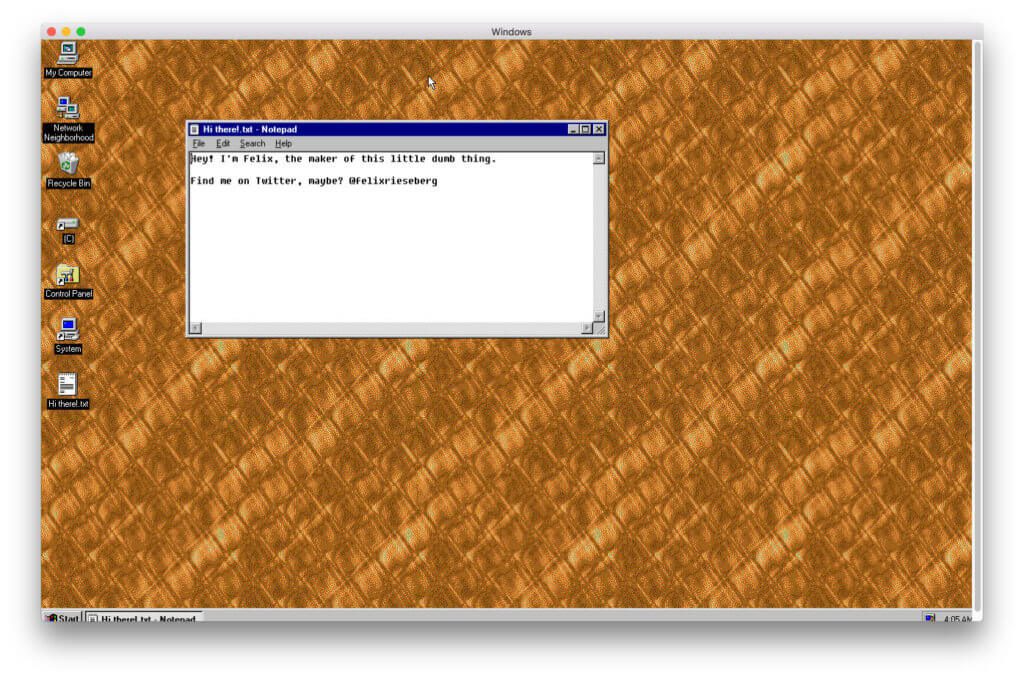Screen dimensions: 1024x680
Task: Select the Network Neighborhood icon
Action: tap(68, 108)
